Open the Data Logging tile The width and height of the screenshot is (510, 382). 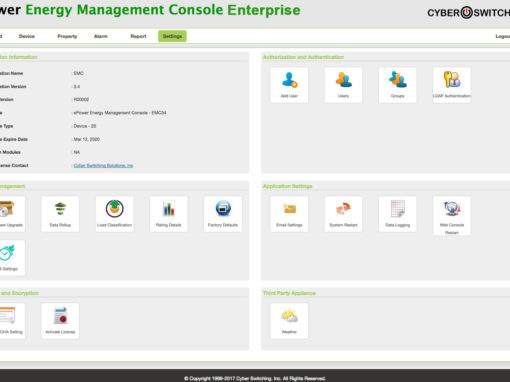pos(397,214)
